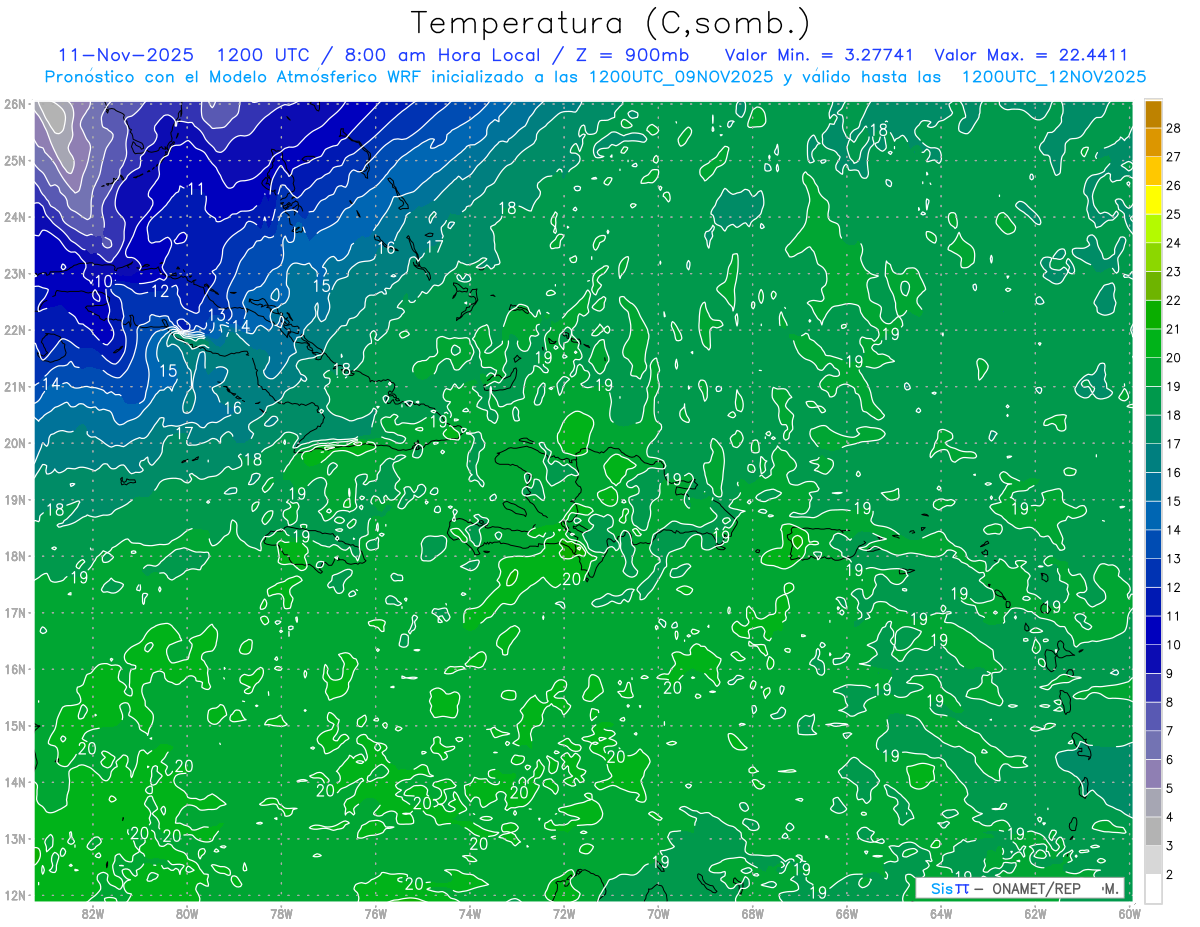Click the 25N latitude axis label
1200x927 pixels.
tap(15, 160)
